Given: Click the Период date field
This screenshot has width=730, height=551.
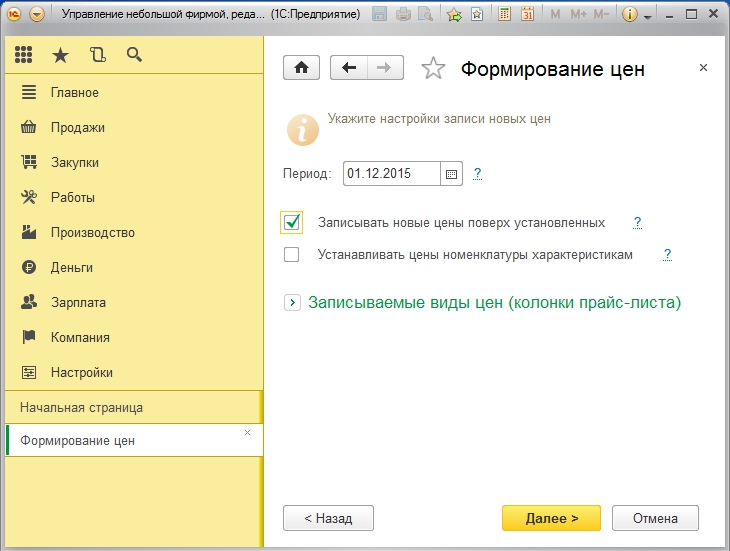Looking at the screenshot, I should coord(392,174).
